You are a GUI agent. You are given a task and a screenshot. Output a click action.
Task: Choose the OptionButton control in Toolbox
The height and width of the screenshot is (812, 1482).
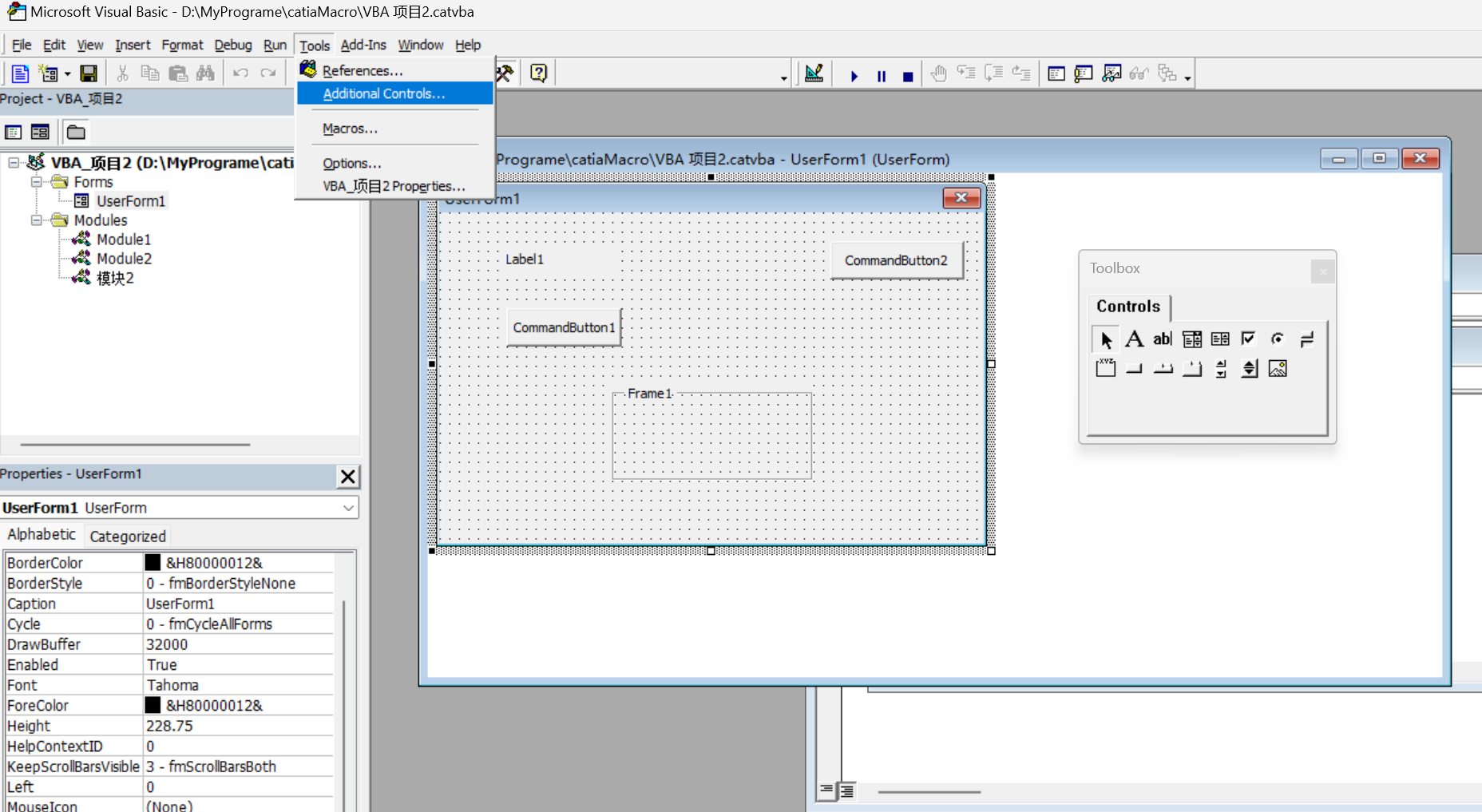[1278, 339]
